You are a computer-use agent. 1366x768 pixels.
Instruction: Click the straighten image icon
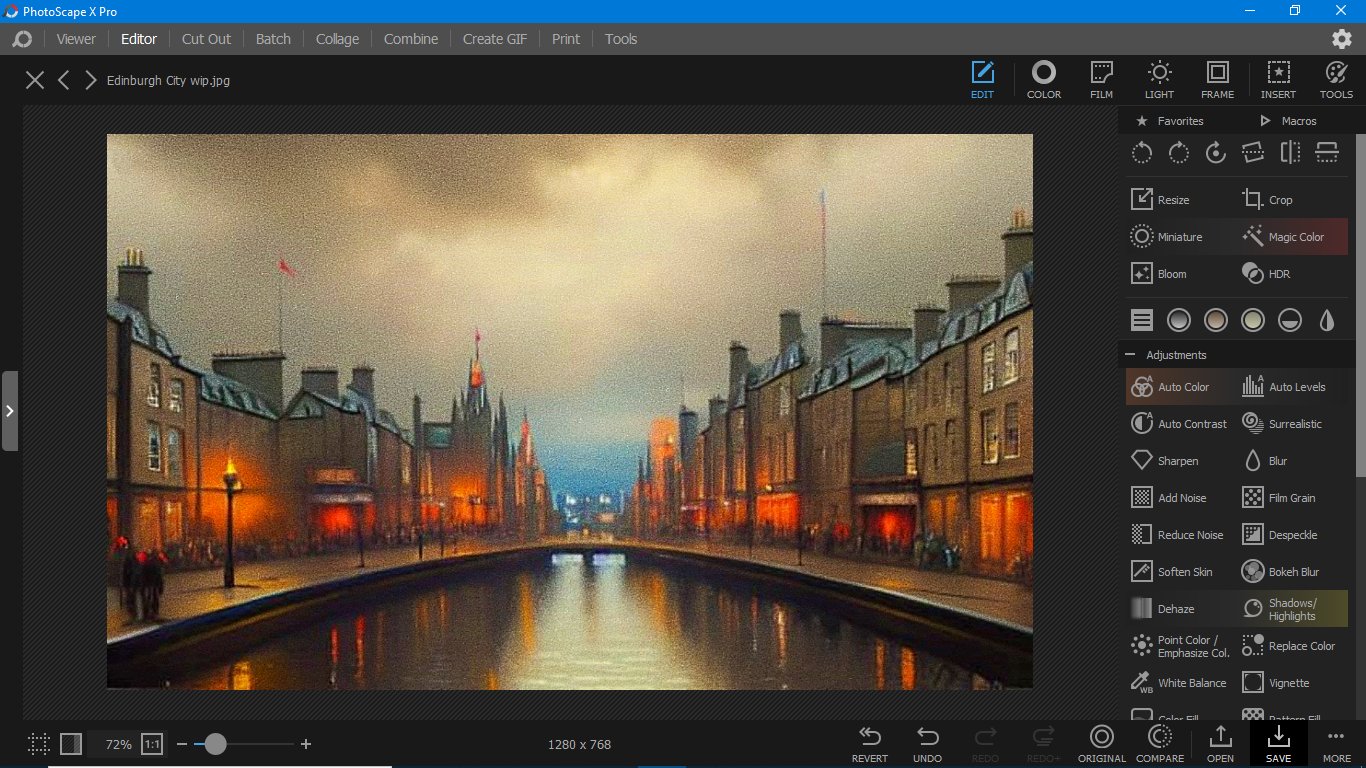(x=1253, y=153)
